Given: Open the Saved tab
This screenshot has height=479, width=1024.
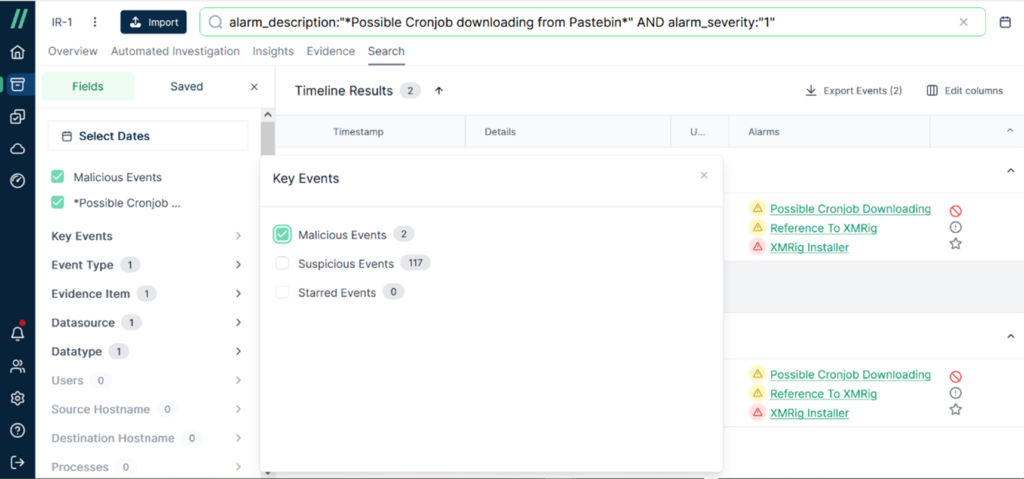Looking at the screenshot, I should pyautogui.click(x=187, y=86).
